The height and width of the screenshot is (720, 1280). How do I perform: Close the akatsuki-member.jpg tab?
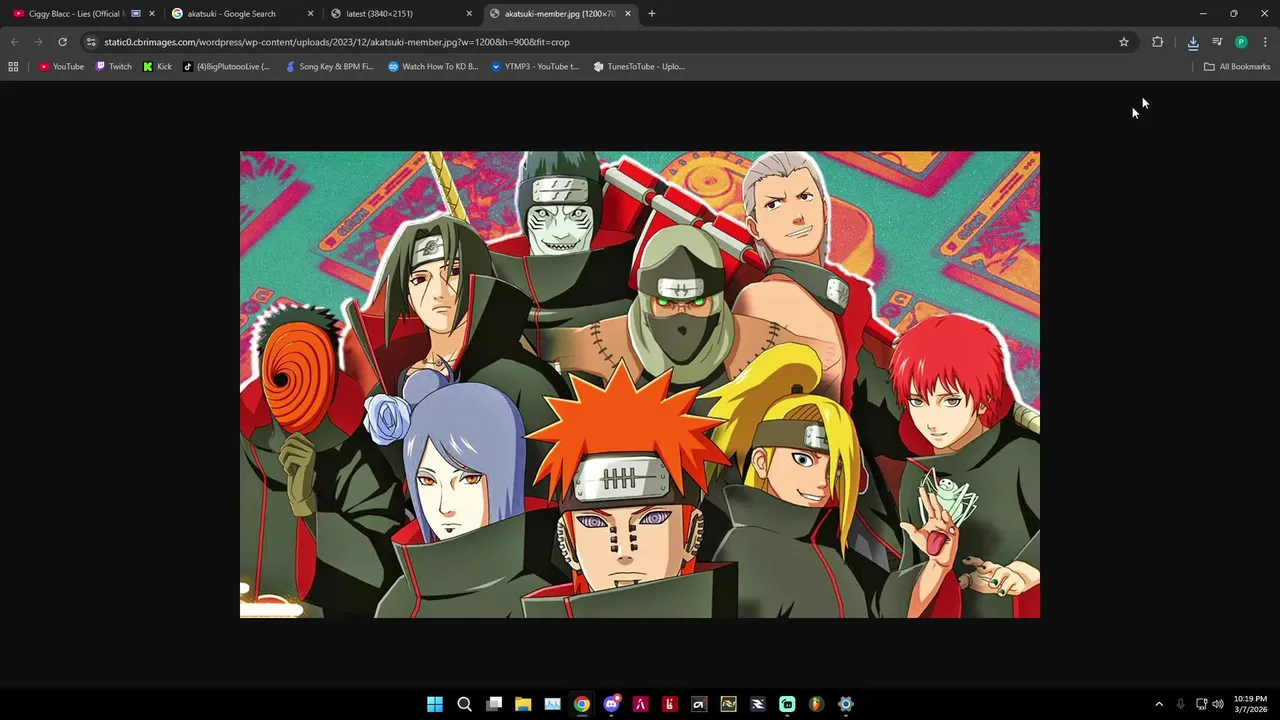point(628,14)
